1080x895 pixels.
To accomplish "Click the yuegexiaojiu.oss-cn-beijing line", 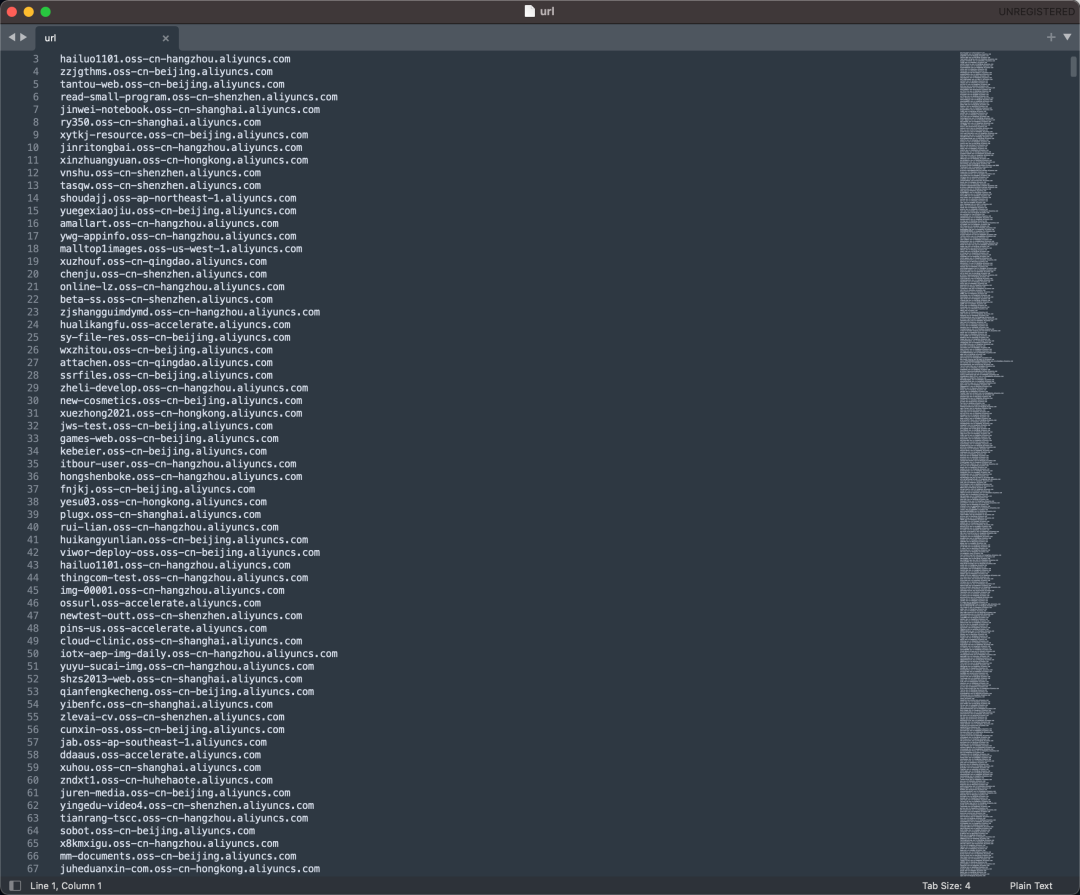I will 178,211.
